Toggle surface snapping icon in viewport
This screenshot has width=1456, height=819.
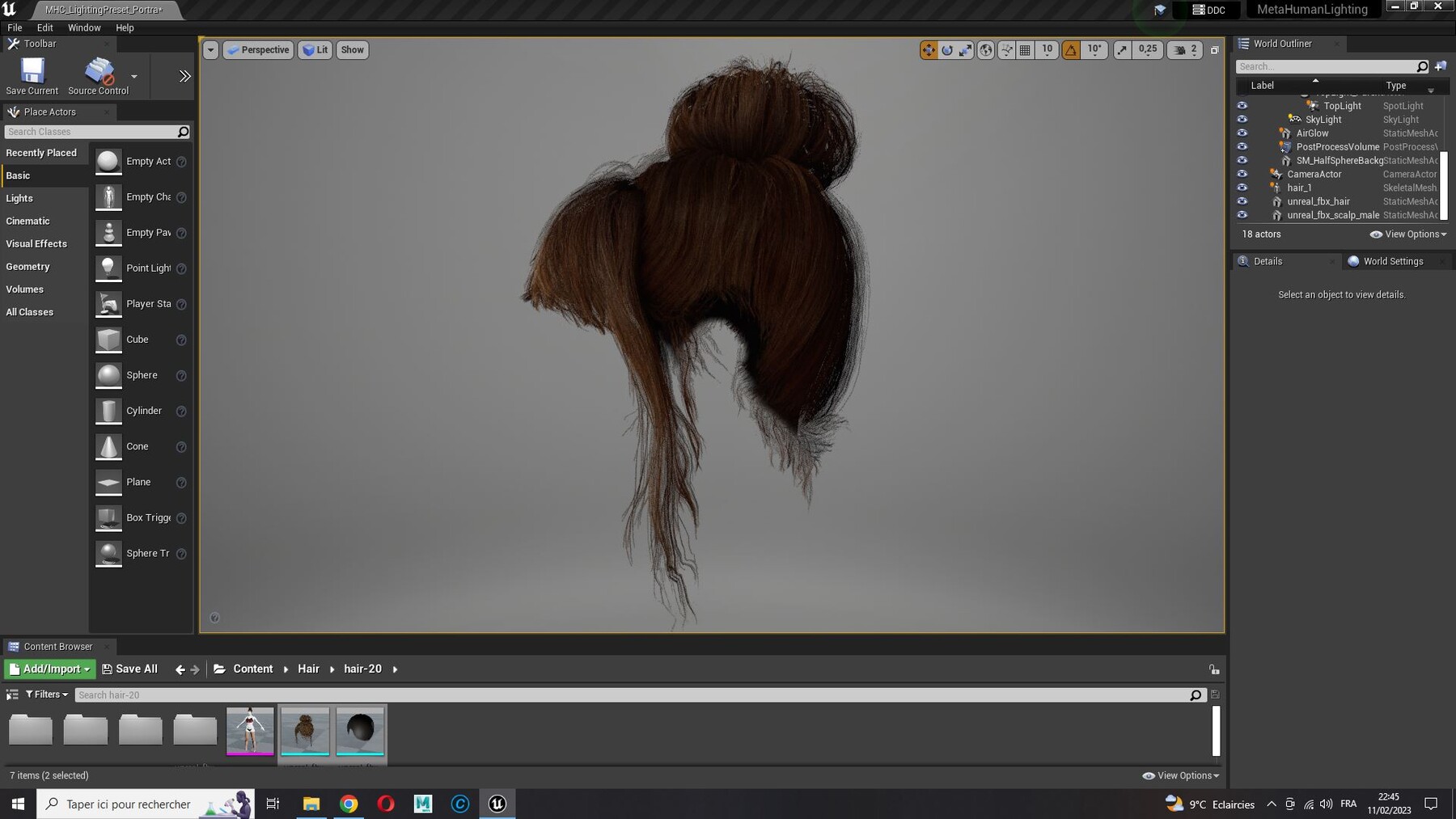coord(1006,50)
